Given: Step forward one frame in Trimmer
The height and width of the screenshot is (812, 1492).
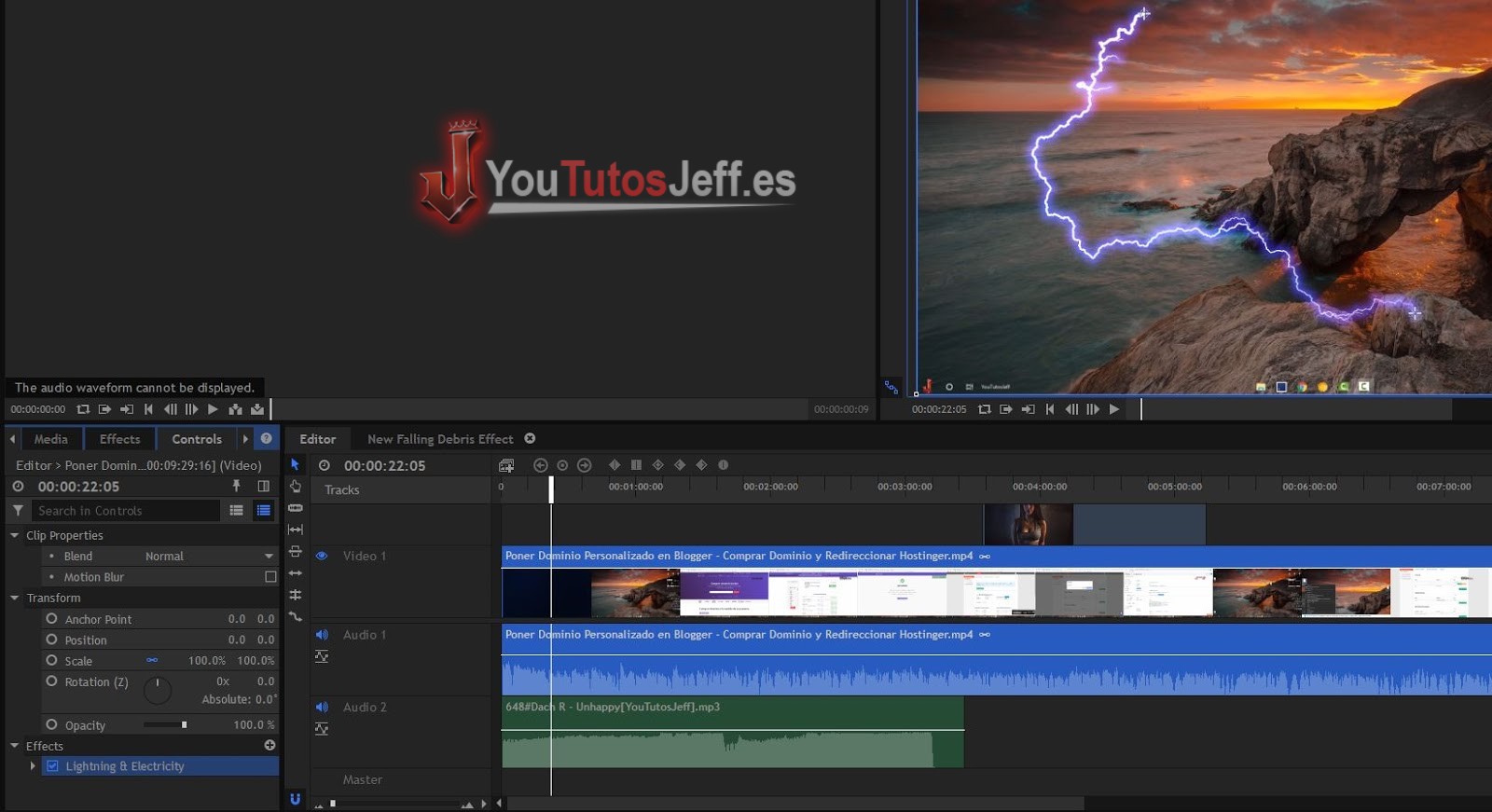Looking at the screenshot, I should [x=191, y=409].
